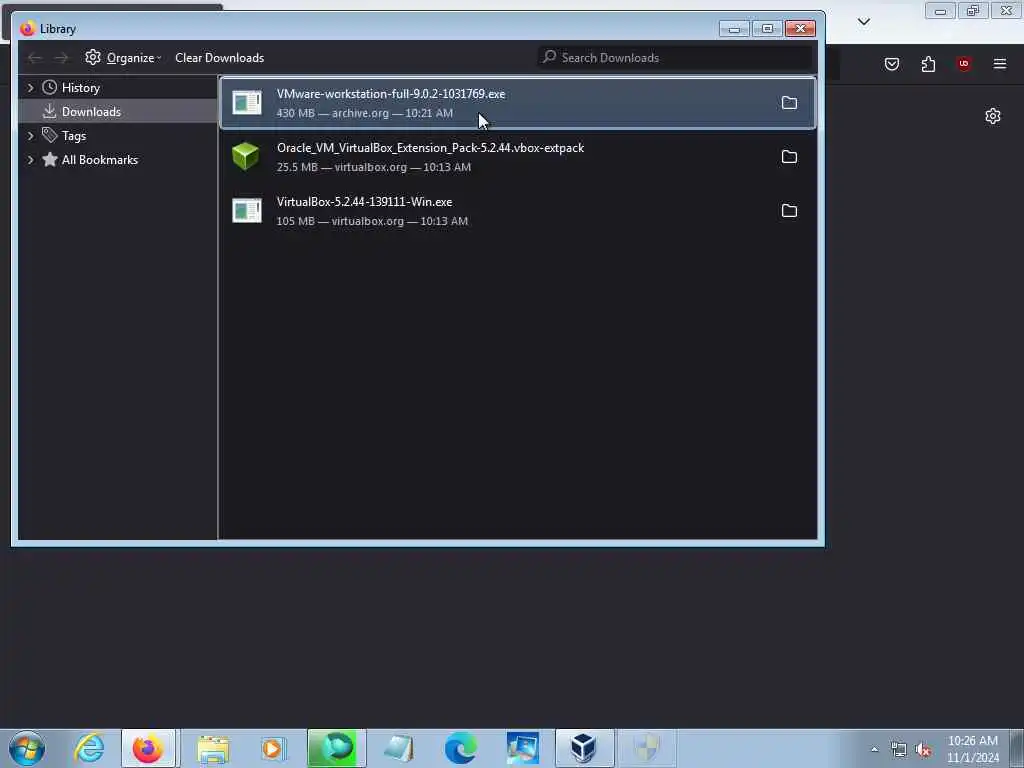Select Tags in the sidebar
Viewport: 1024px width, 768px height.
point(74,136)
